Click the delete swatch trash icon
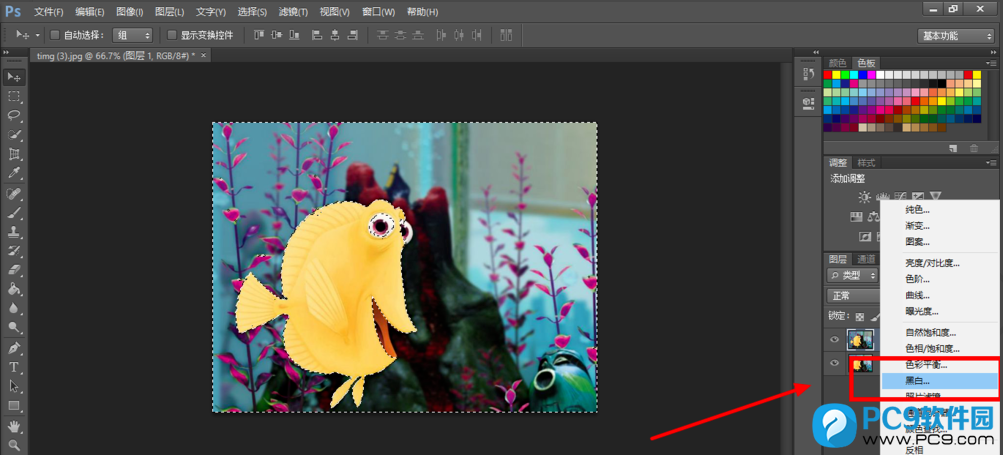 [x=974, y=148]
